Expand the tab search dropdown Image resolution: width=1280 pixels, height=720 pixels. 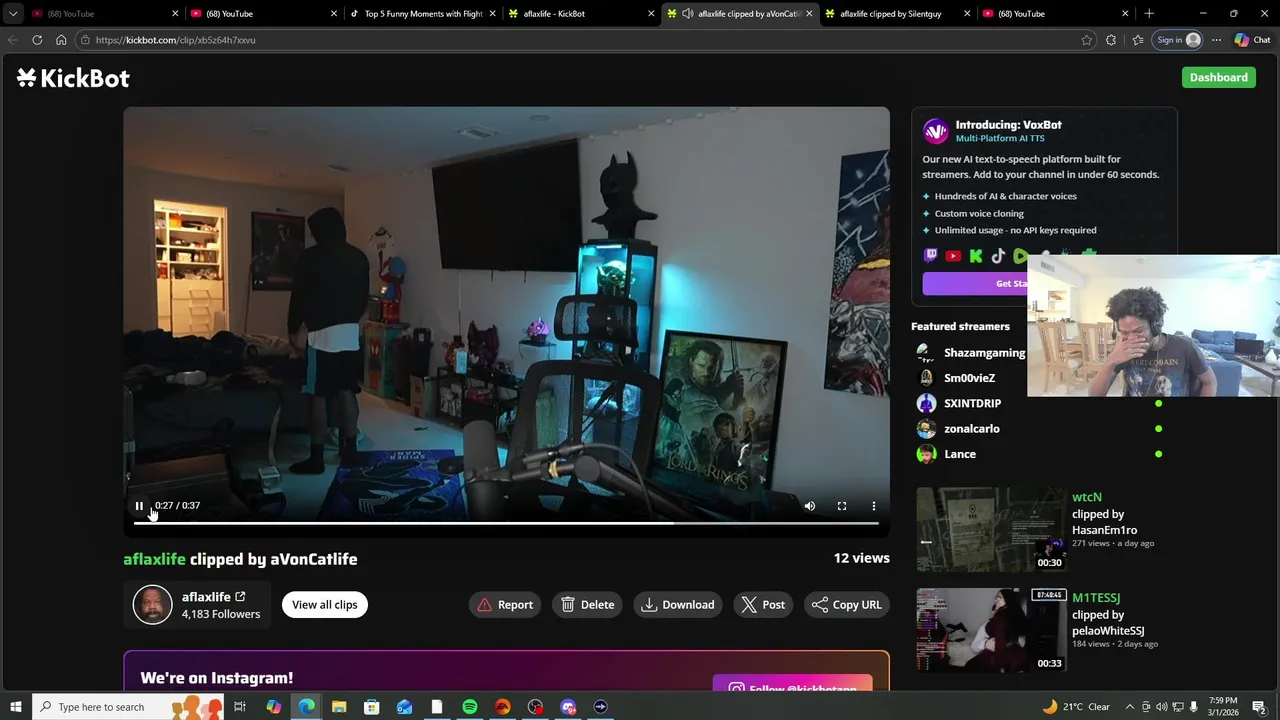13,14
